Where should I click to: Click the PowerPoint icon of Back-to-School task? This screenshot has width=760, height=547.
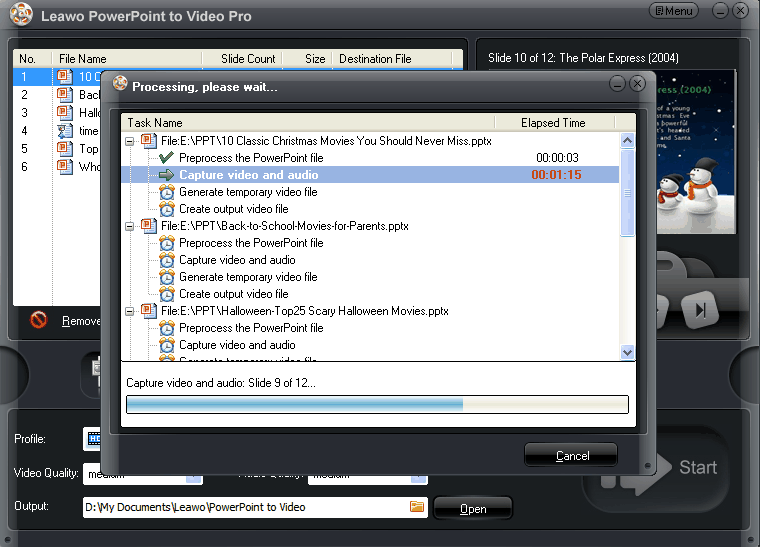tap(148, 226)
